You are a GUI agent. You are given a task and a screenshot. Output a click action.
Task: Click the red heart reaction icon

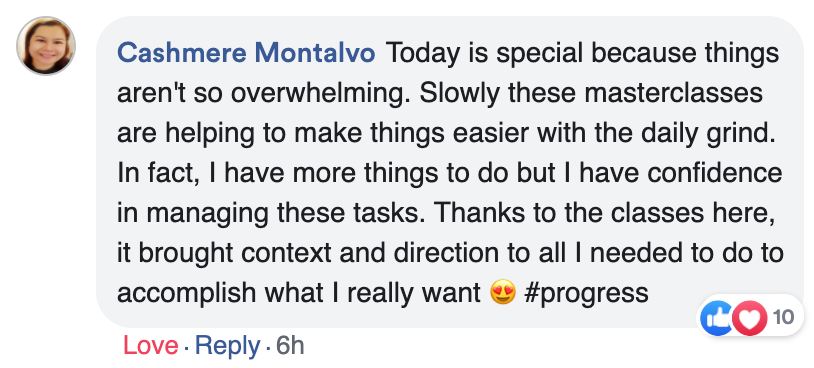coord(749,318)
